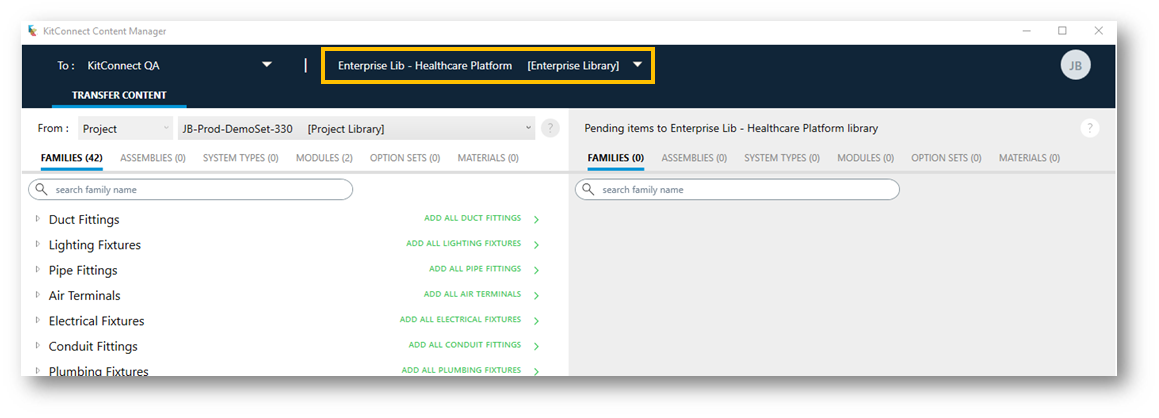Viewport: 1159px width, 418px height.
Task: Click the KitConnect app logo in title bar
Action: (32, 31)
